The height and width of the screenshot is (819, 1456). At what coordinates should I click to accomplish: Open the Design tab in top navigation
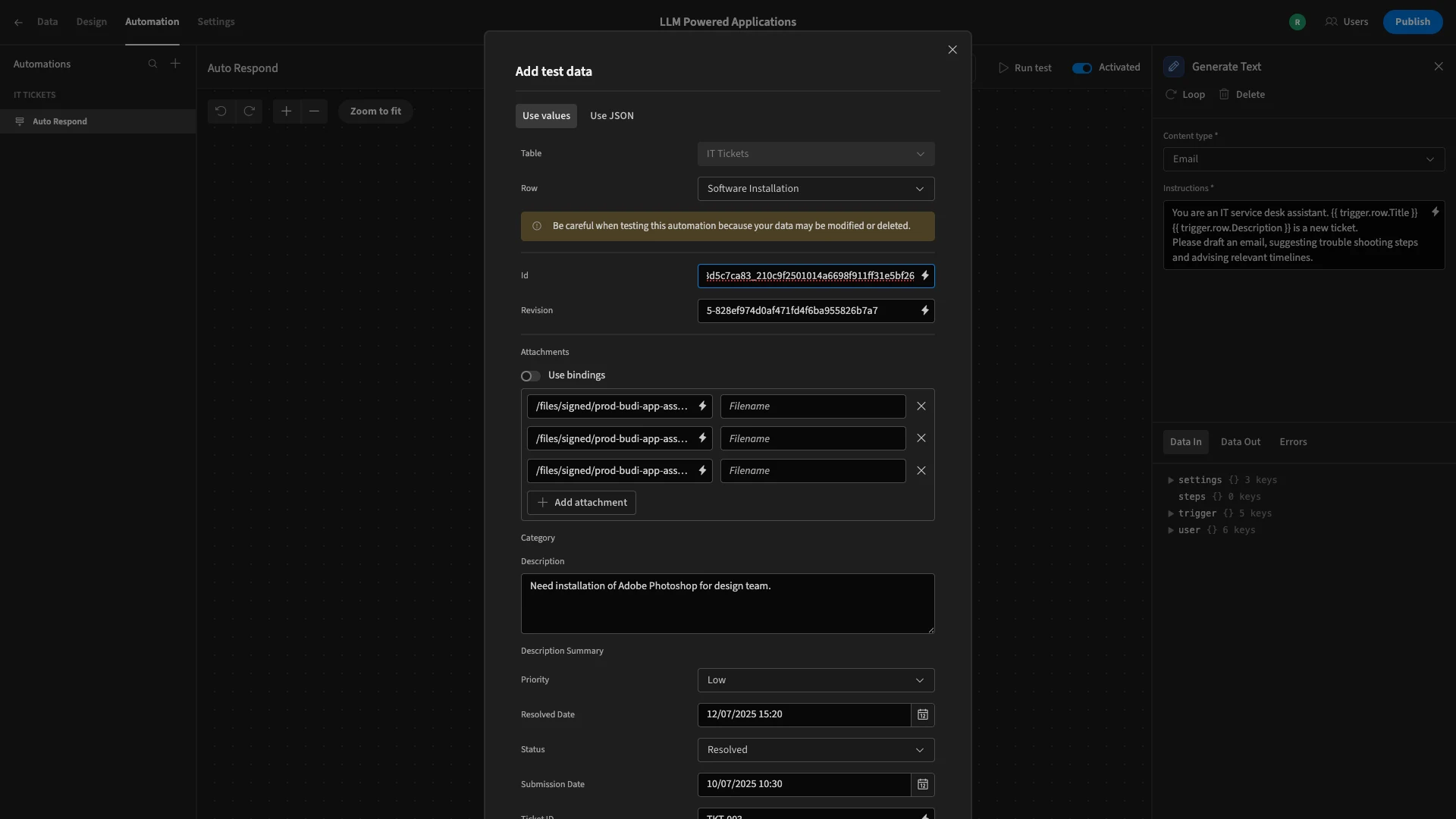(x=92, y=22)
